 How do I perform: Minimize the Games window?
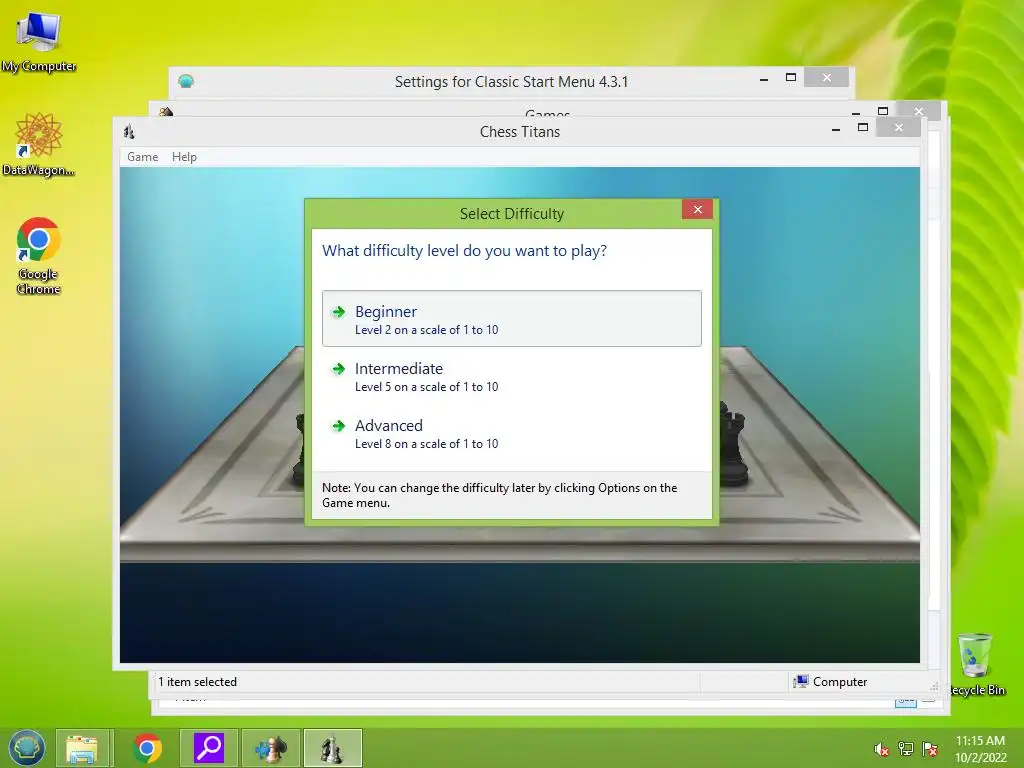pyautogui.click(x=856, y=113)
